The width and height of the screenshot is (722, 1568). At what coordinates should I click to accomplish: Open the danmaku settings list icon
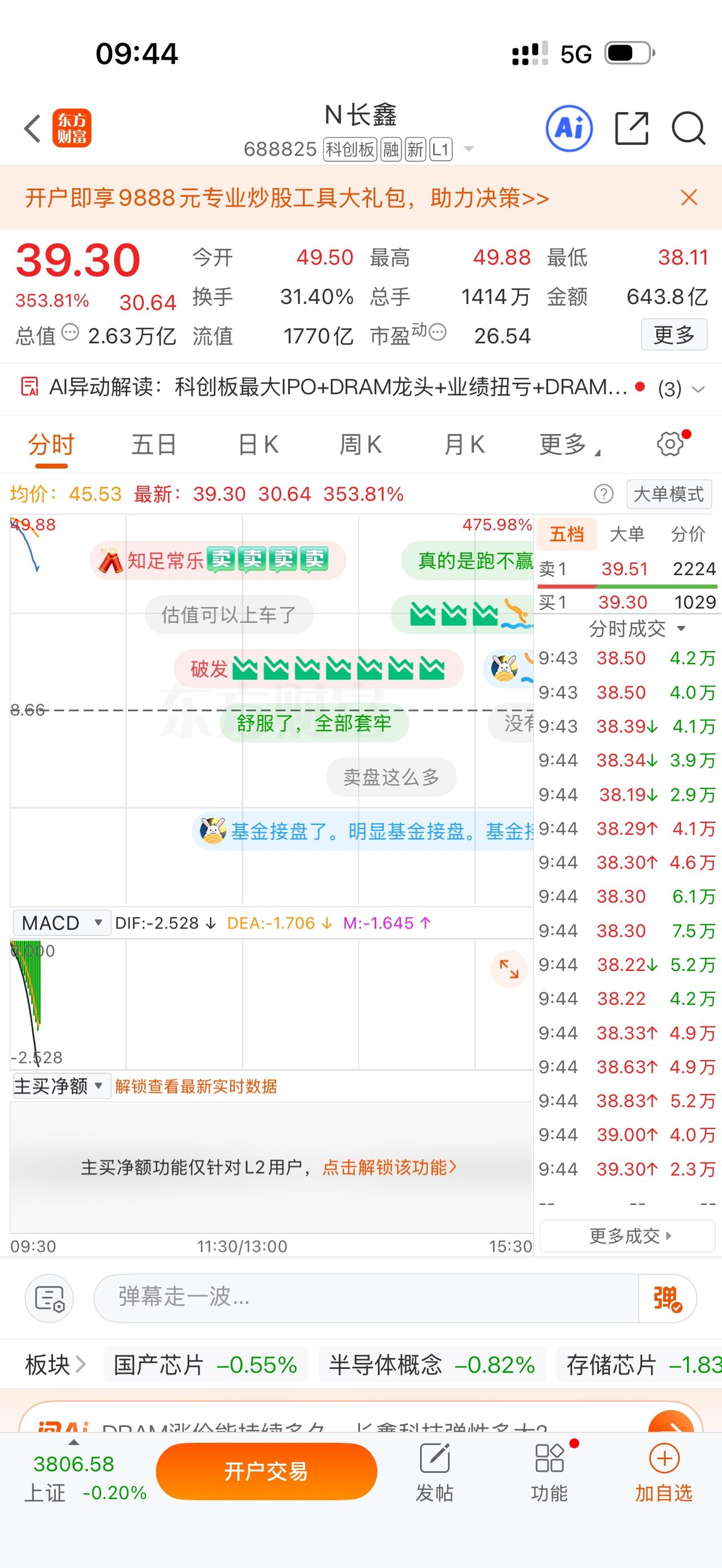49,1298
